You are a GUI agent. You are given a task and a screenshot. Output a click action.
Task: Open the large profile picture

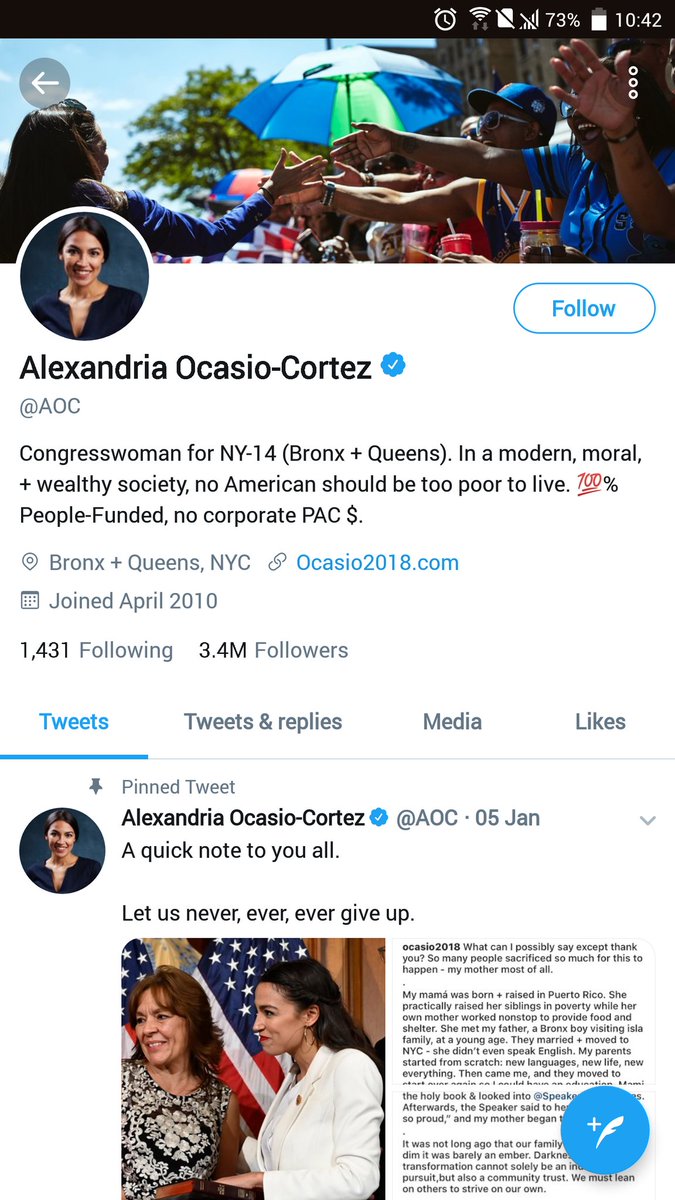85,274
